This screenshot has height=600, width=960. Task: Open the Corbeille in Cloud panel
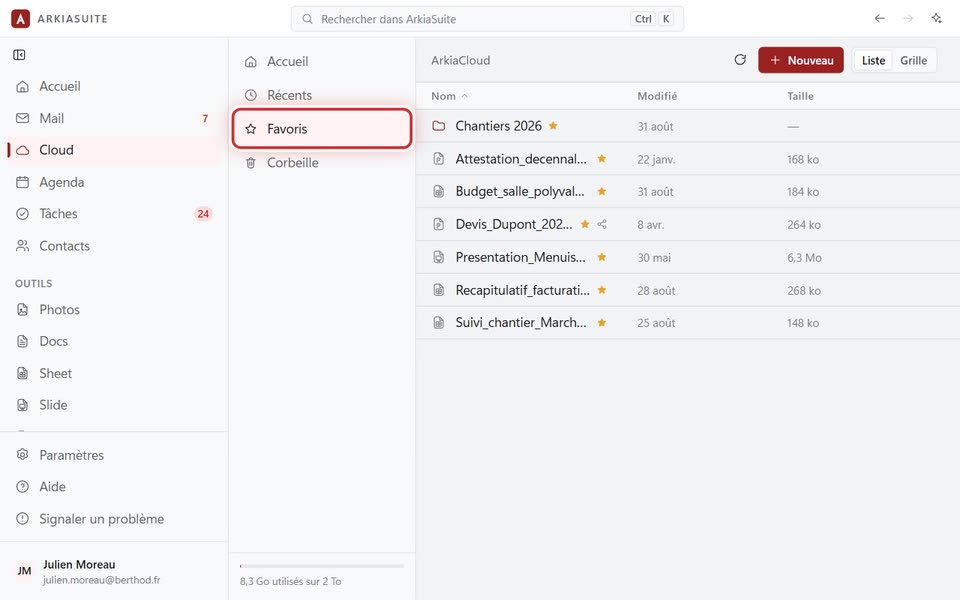tap(322, 163)
